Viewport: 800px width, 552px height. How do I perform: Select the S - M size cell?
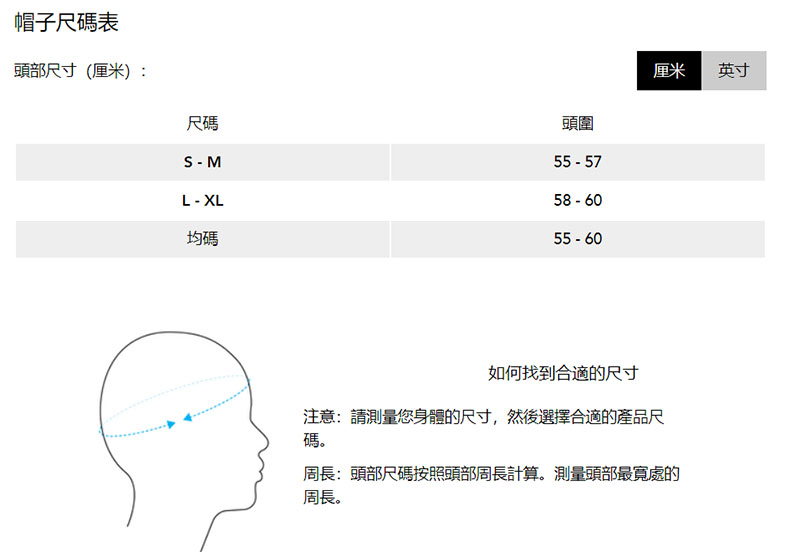(202, 162)
